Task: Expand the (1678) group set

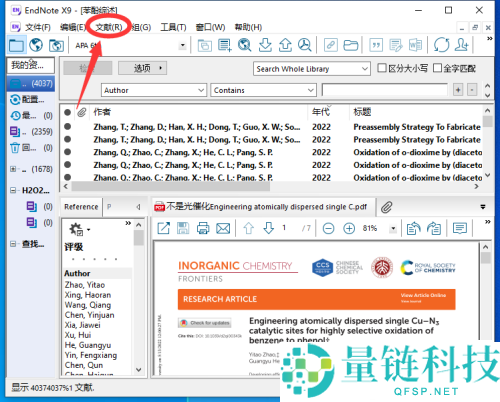Action: (13, 169)
